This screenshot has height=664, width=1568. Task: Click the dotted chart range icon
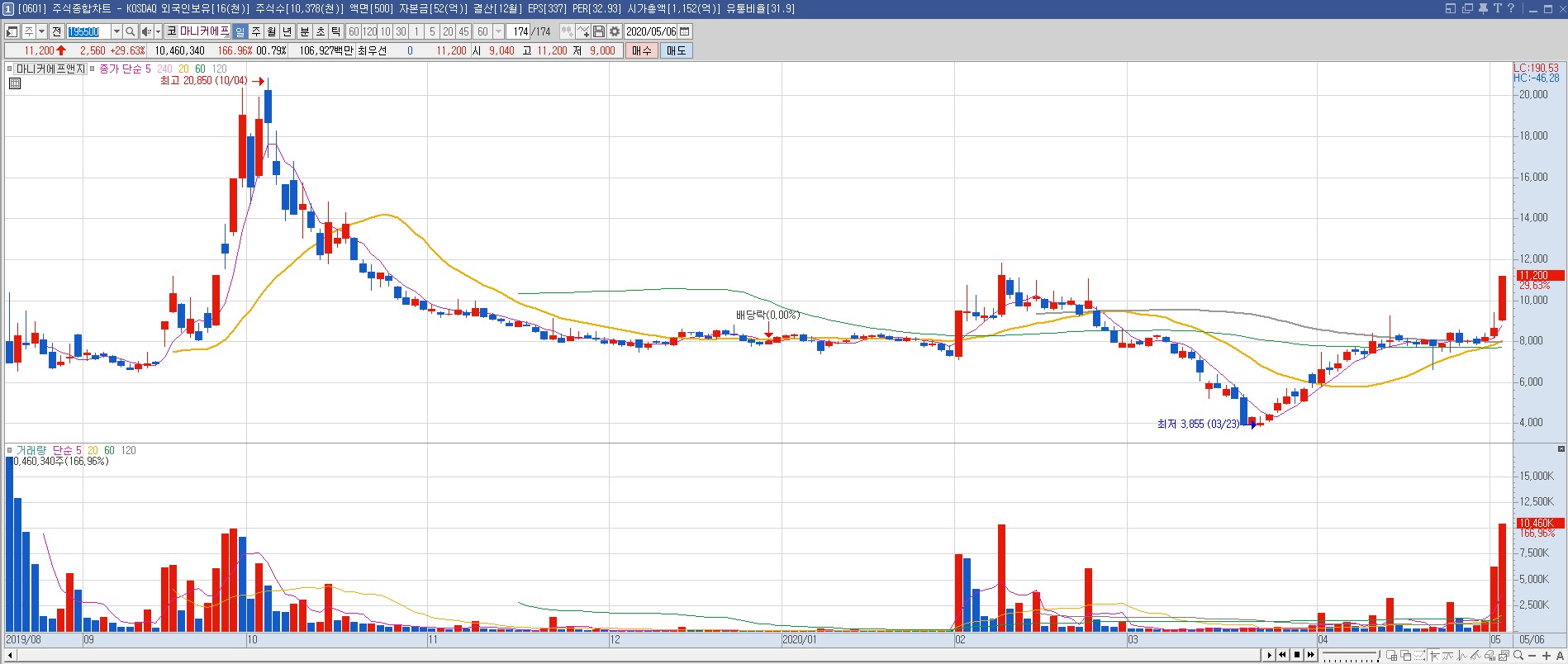tap(1418, 656)
